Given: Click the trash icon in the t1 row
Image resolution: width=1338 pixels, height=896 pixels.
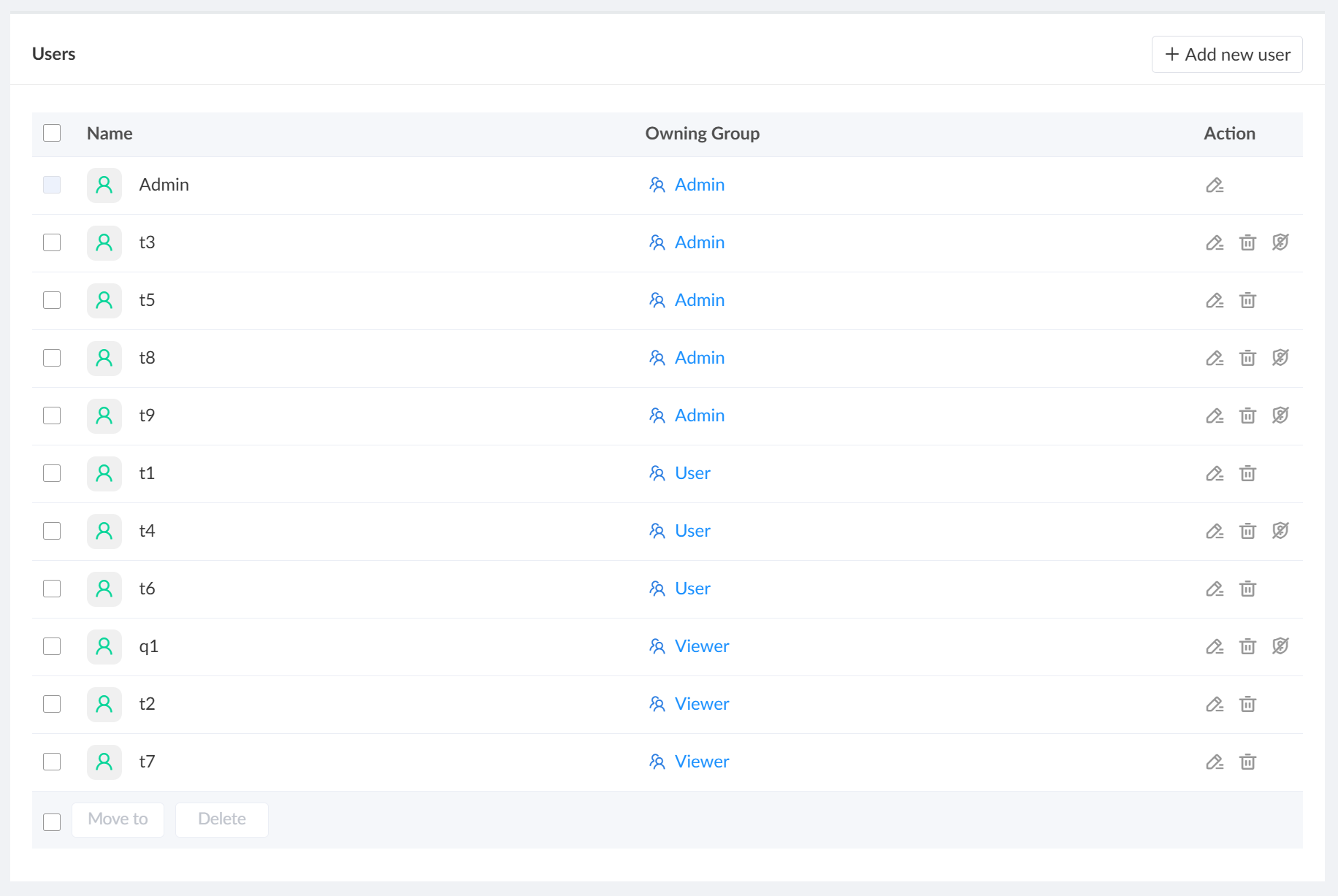Looking at the screenshot, I should click(x=1247, y=474).
